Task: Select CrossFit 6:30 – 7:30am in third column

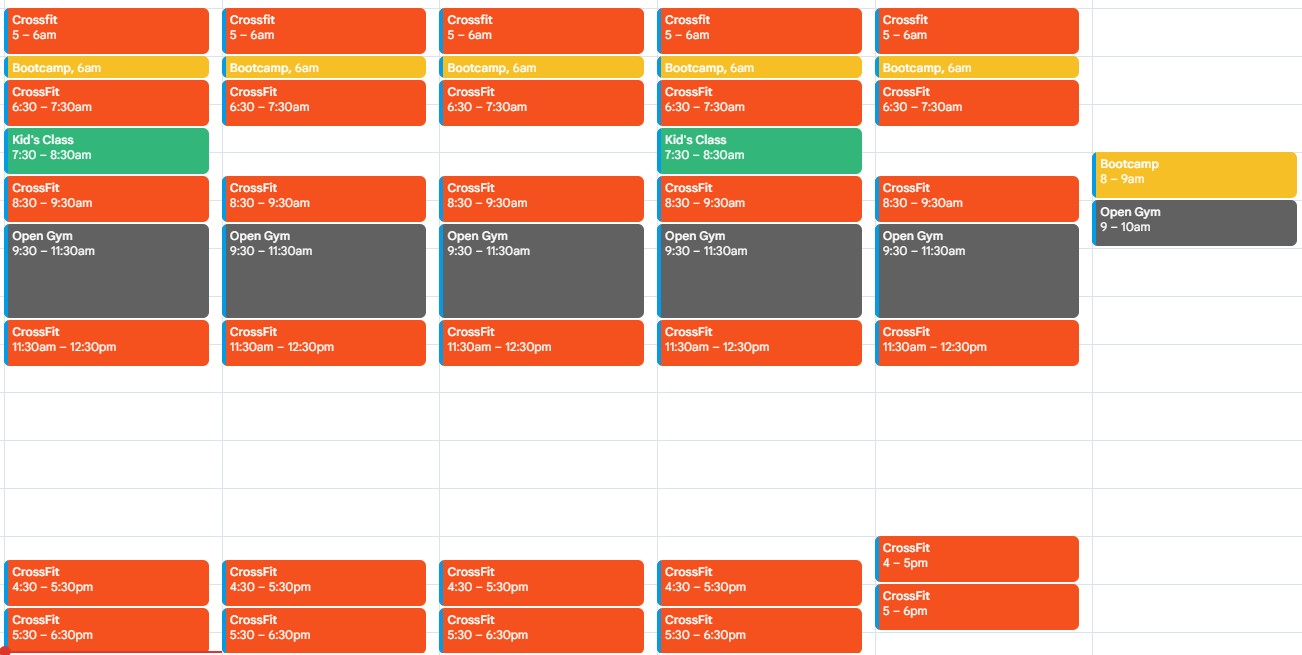Action: point(542,103)
